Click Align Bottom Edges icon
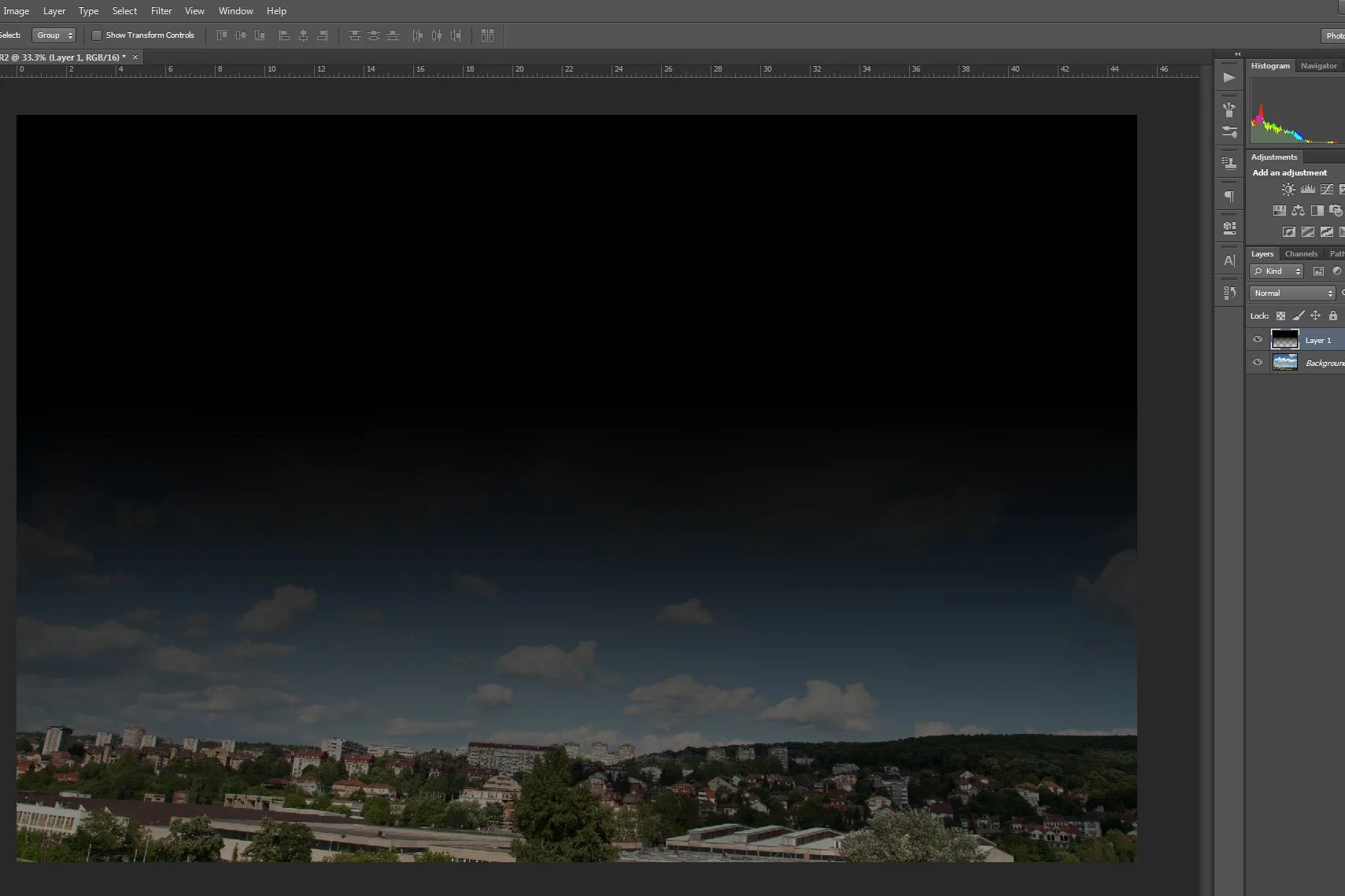The height and width of the screenshot is (896, 1345). coord(260,35)
